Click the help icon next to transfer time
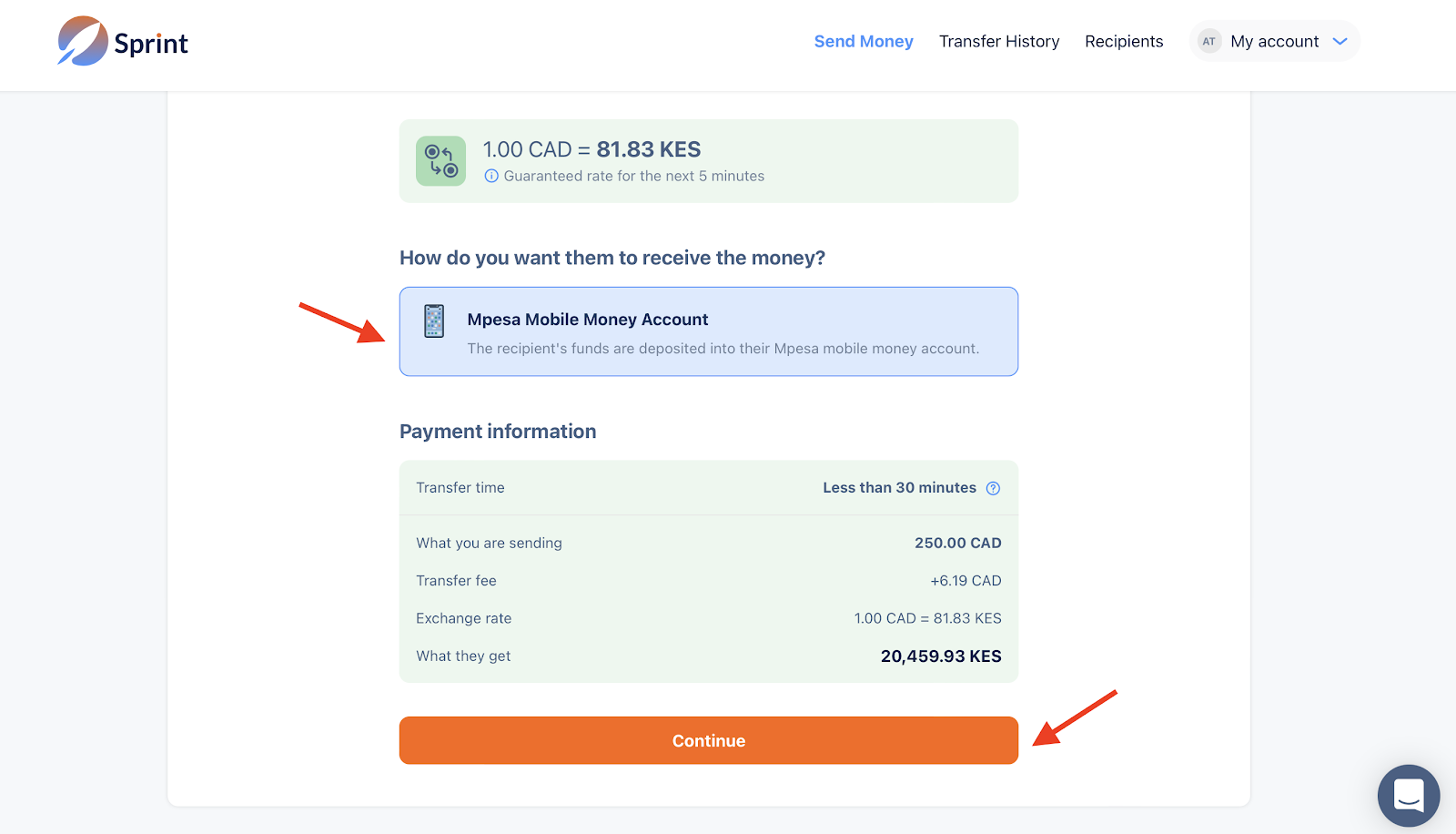The width and height of the screenshot is (1456, 834). pyautogui.click(x=993, y=488)
